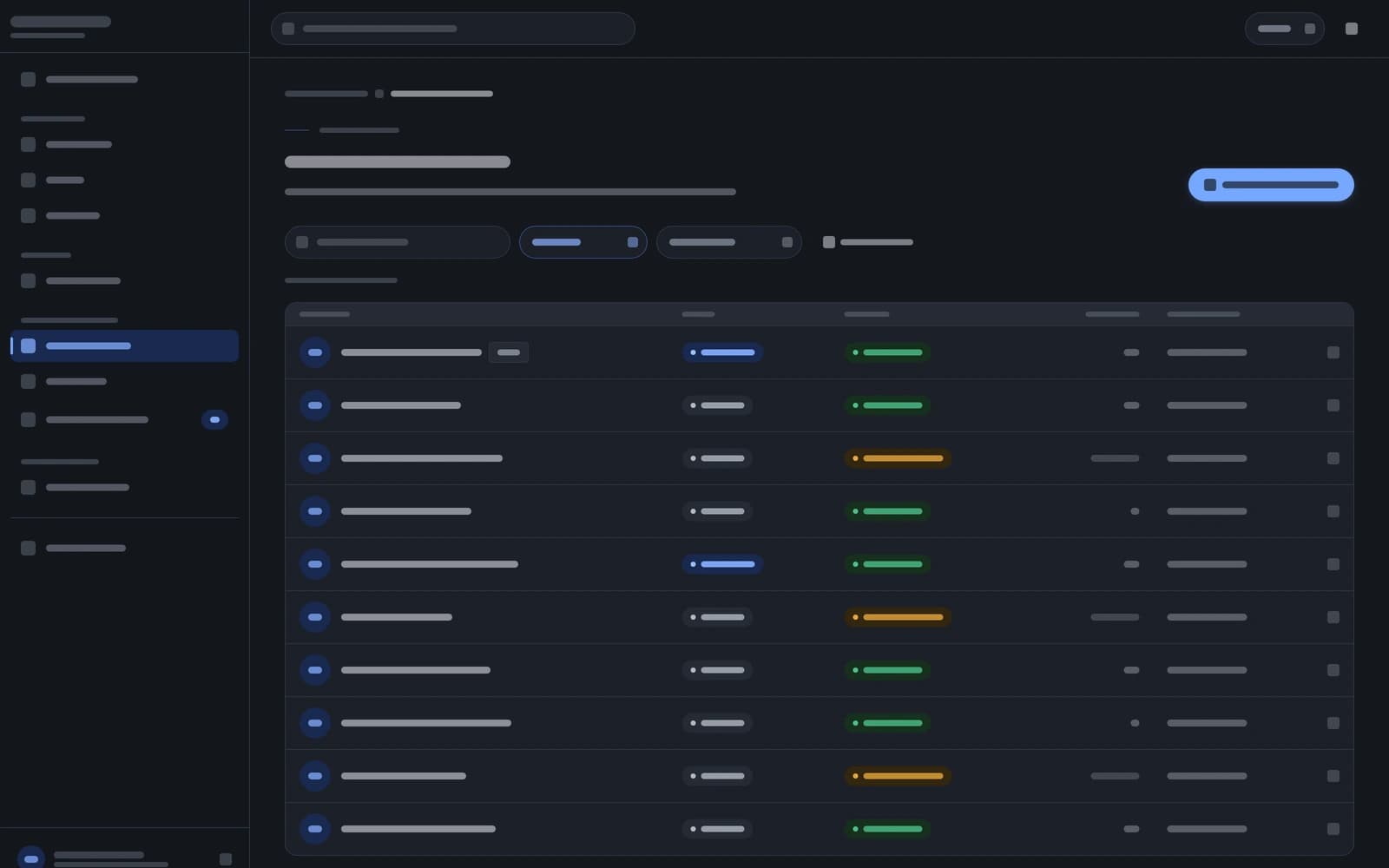The width and height of the screenshot is (1389, 868).
Task: Click the filter search box above the table
Action: pyautogui.click(x=397, y=242)
